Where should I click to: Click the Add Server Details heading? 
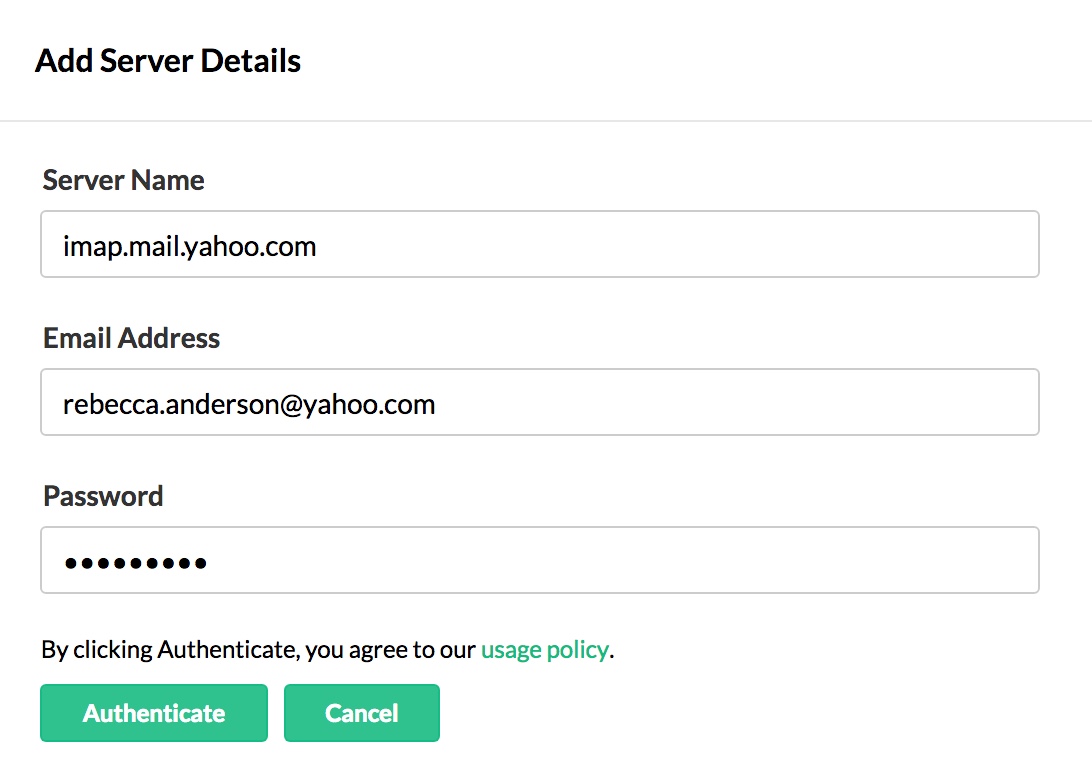pyautogui.click(x=168, y=61)
